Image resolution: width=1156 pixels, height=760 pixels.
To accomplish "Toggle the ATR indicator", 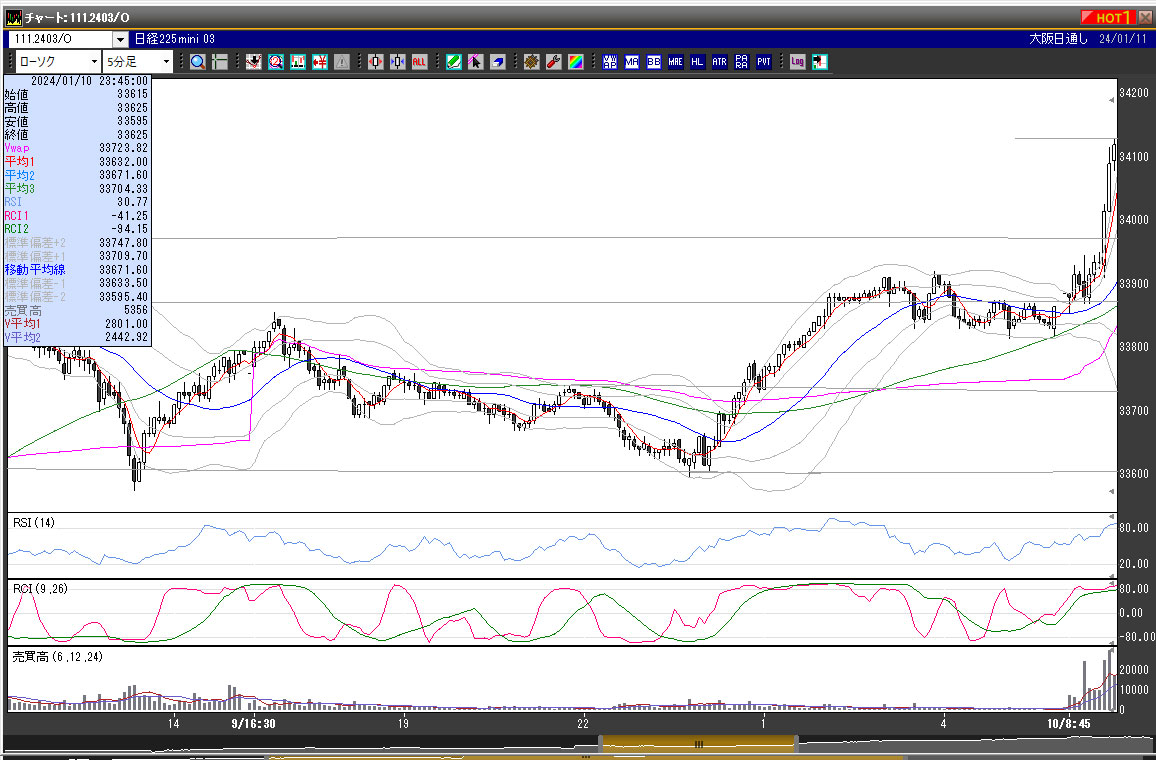I will coord(719,62).
